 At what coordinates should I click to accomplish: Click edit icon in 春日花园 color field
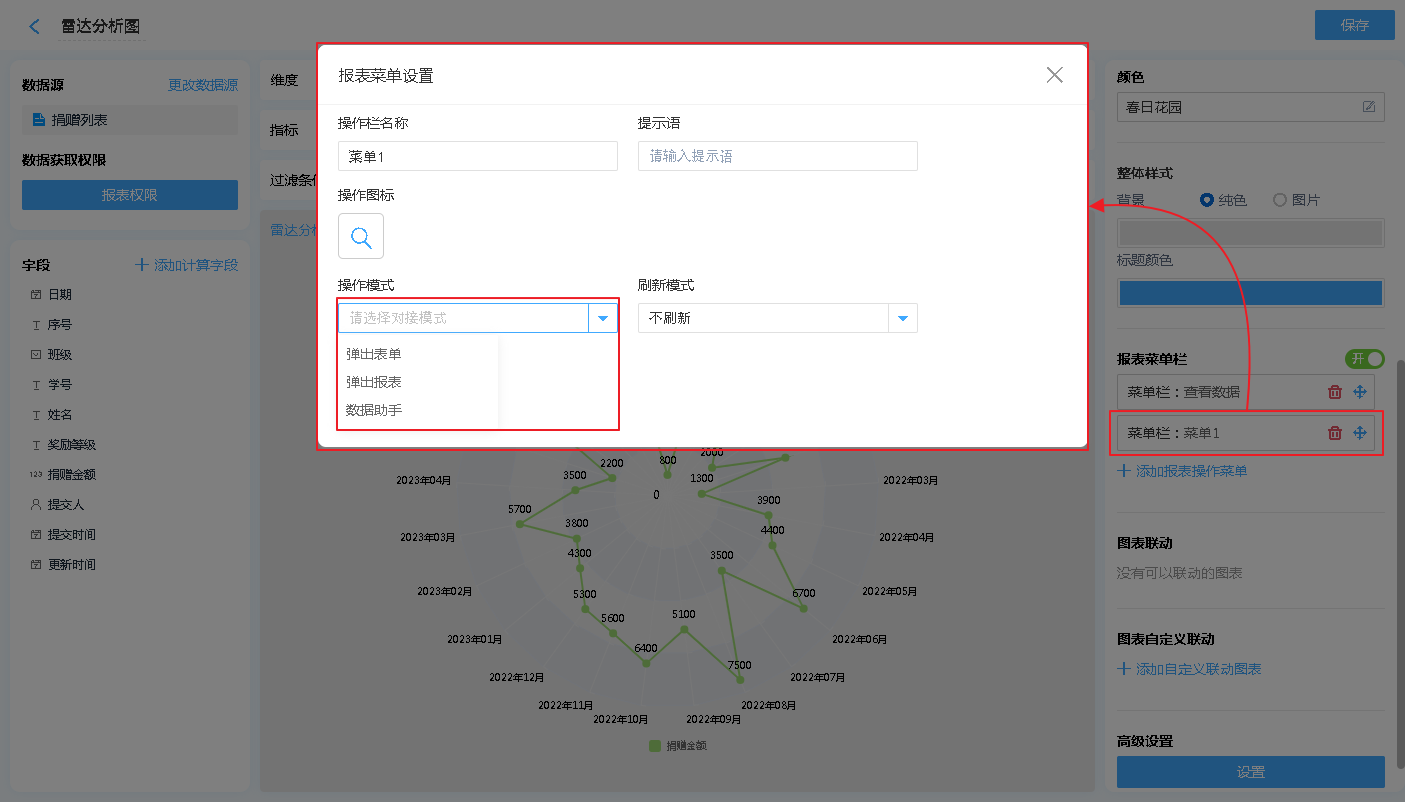[1368, 107]
